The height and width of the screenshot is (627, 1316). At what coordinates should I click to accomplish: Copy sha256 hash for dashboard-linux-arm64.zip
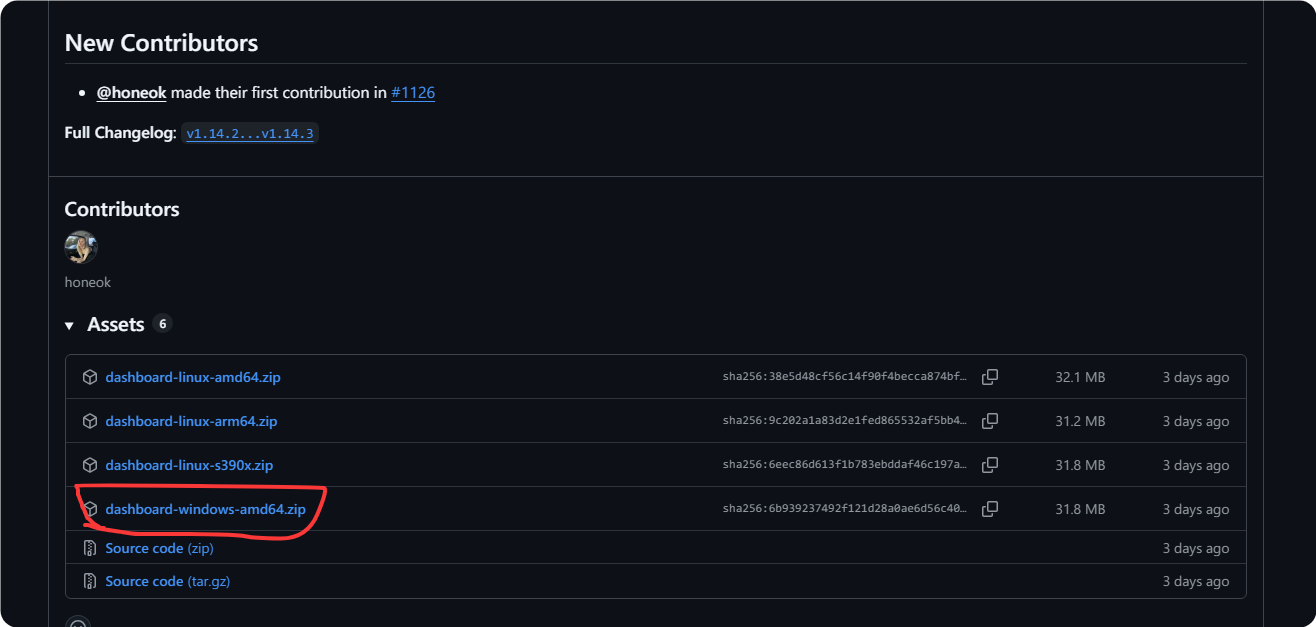(990, 421)
